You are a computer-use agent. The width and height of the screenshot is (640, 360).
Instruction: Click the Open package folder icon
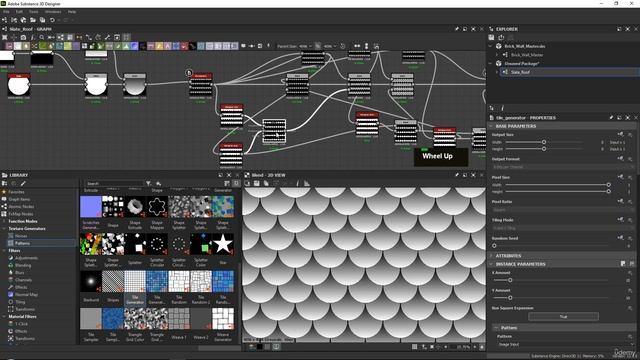[33, 20]
